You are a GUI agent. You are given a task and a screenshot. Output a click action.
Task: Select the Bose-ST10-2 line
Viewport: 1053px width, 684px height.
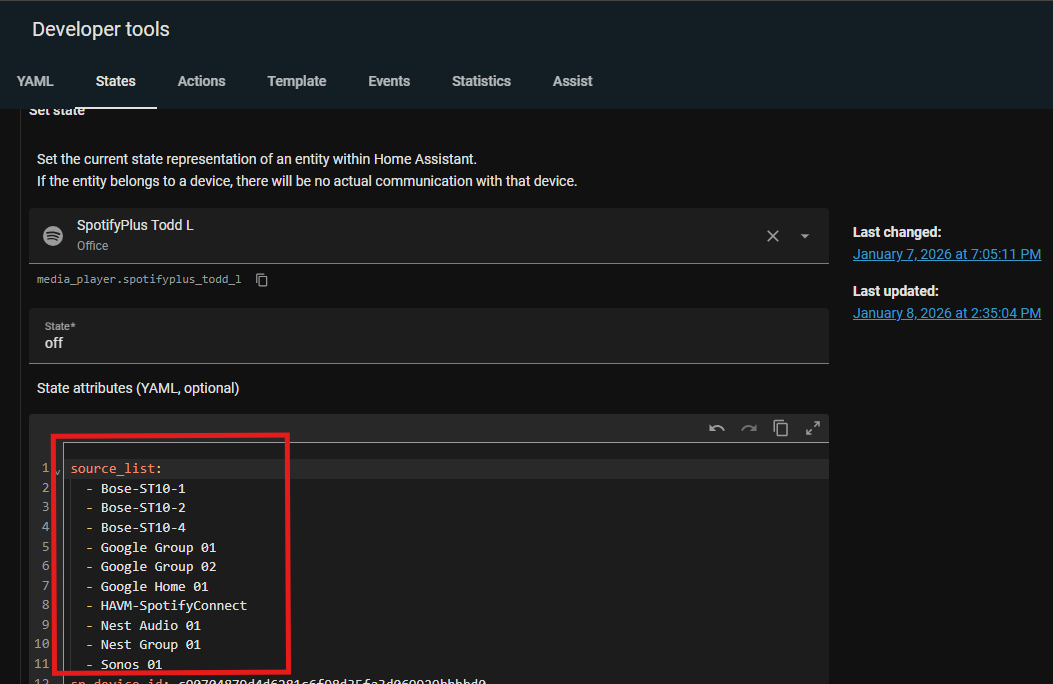coord(143,508)
